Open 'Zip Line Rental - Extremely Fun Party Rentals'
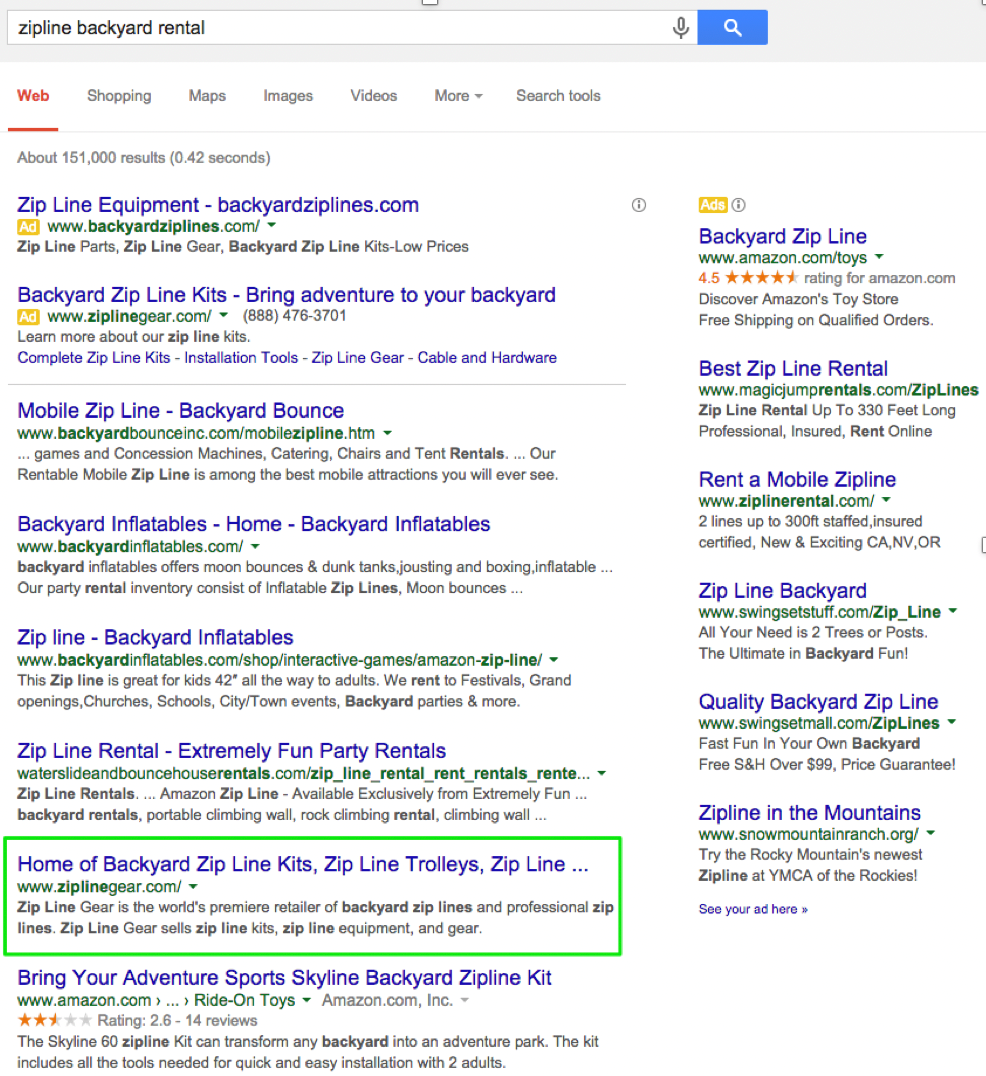986x1076 pixels. (x=232, y=751)
